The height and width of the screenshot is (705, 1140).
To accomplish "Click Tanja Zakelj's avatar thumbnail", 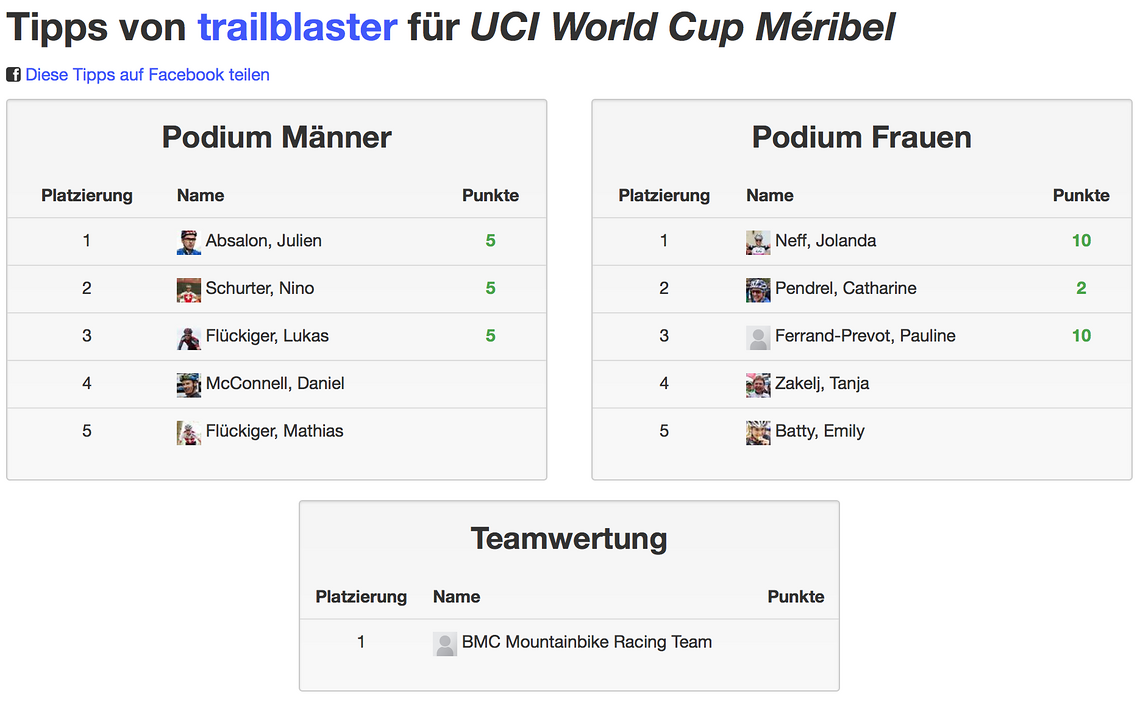I will (x=758, y=385).
